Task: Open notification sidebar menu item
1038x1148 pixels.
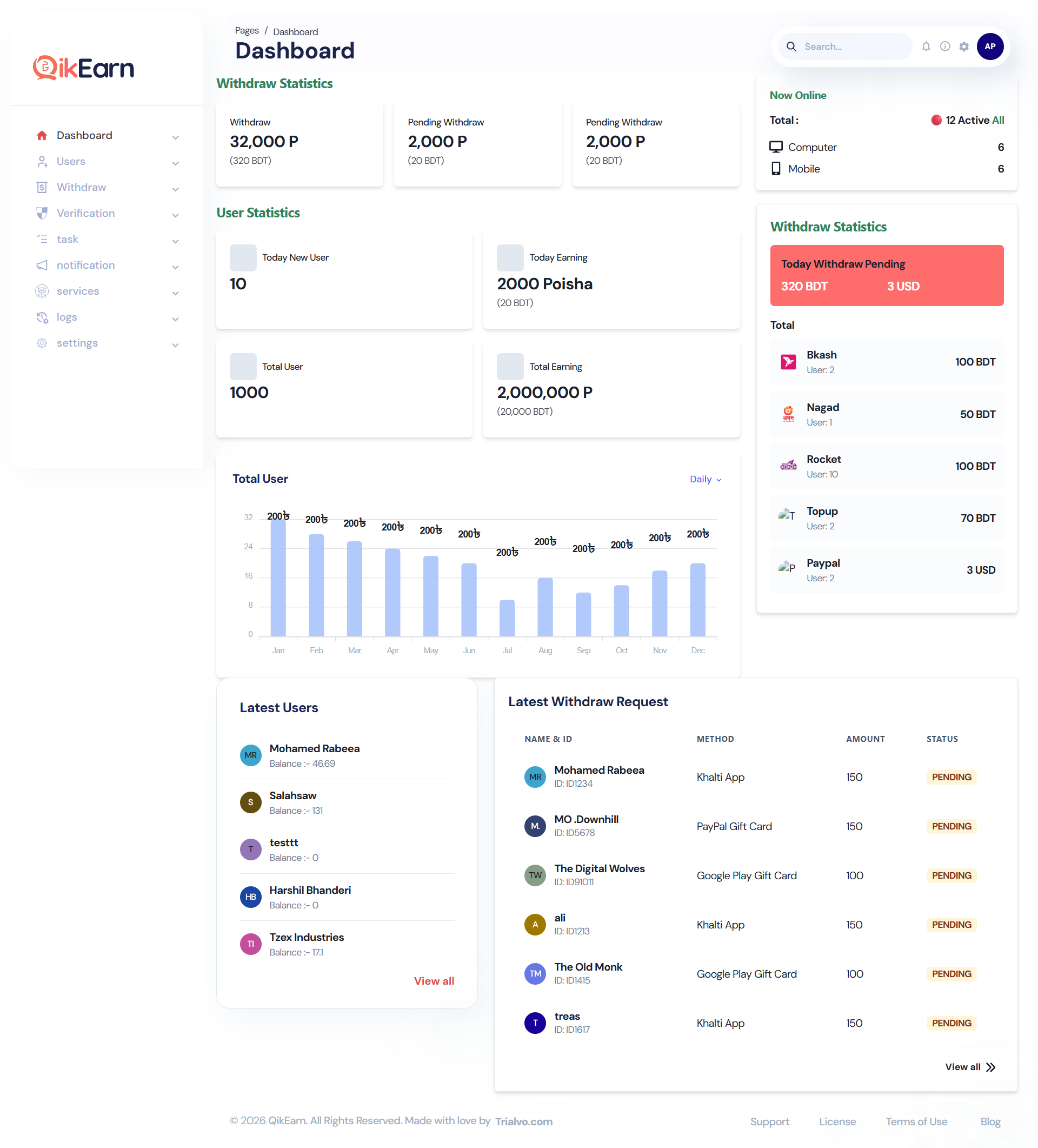Action: point(107,266)
